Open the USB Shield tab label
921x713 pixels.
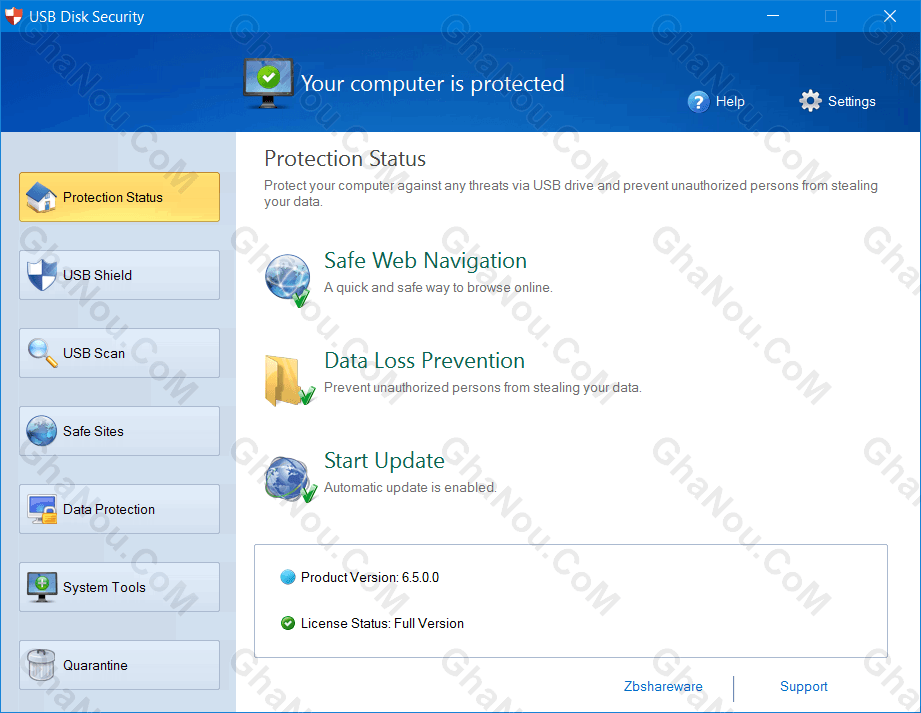[98, 275]
